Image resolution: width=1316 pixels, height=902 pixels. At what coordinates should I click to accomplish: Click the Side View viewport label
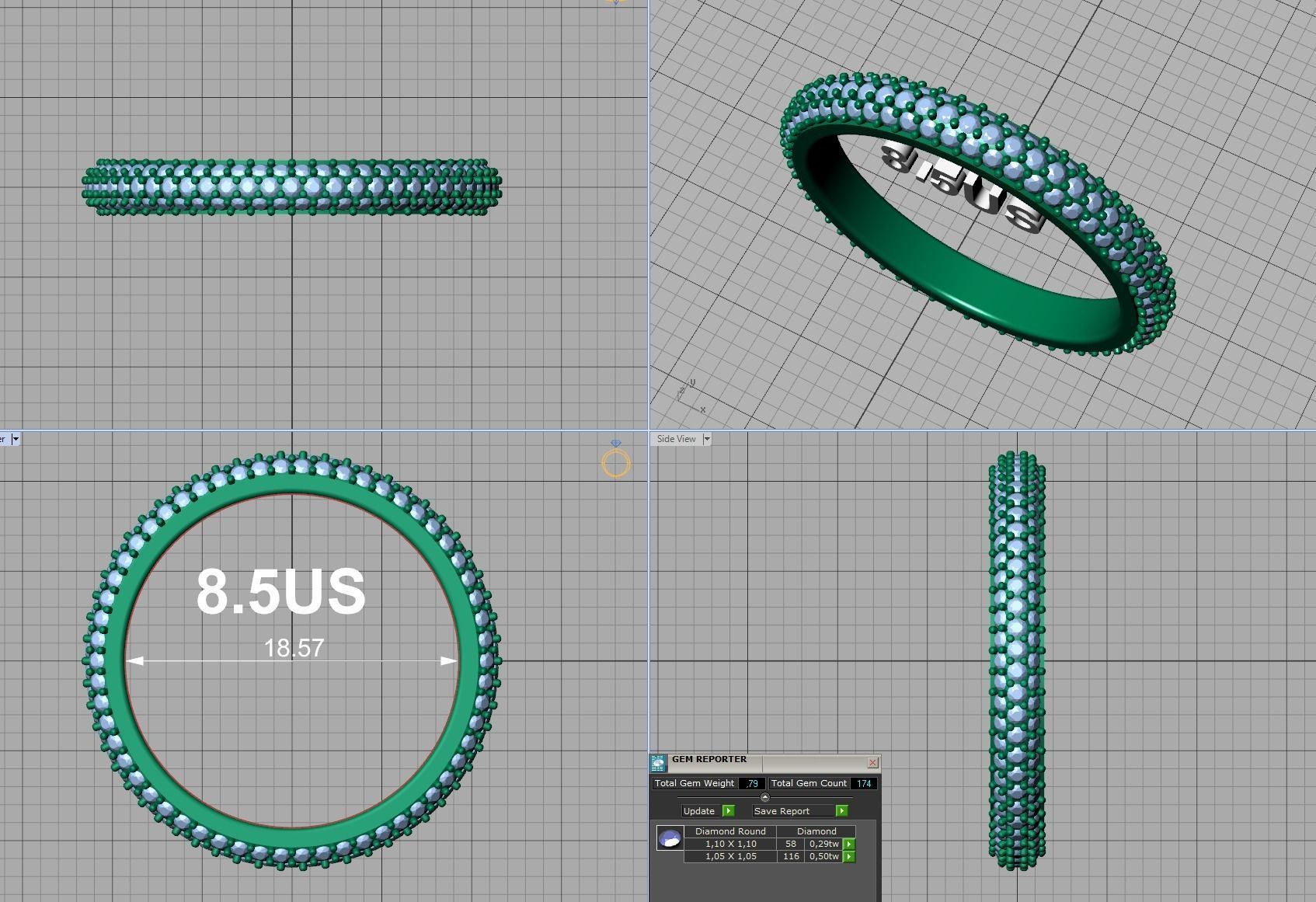[677, 439]
